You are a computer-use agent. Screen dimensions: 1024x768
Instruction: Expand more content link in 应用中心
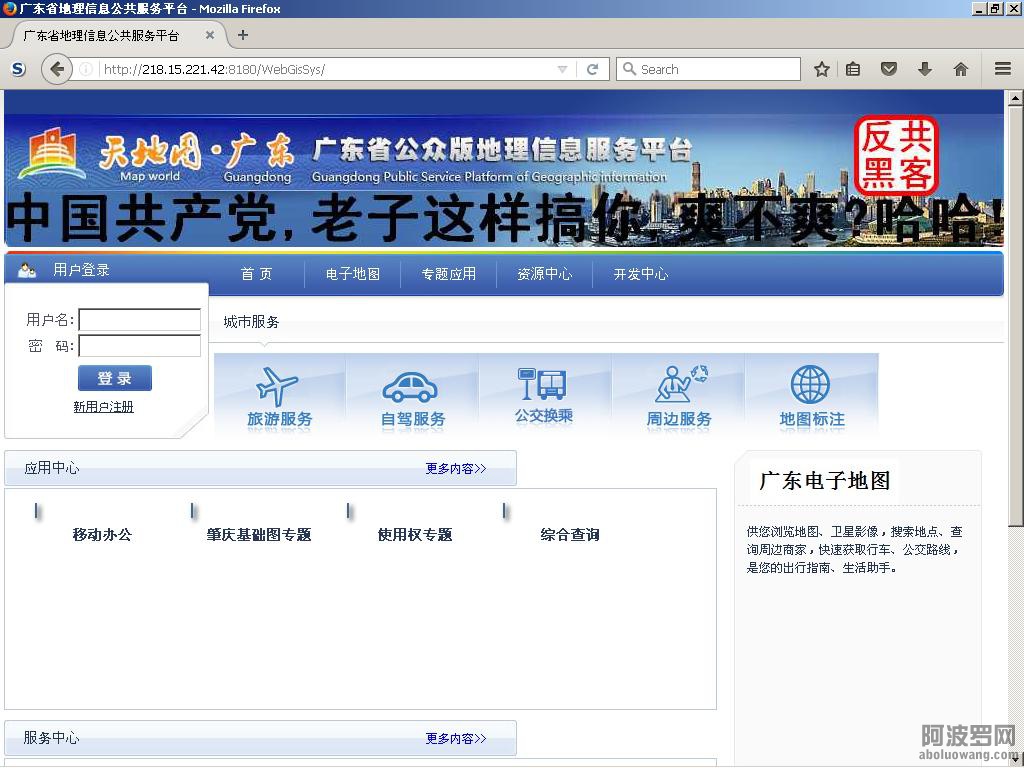tap(455, 468)
